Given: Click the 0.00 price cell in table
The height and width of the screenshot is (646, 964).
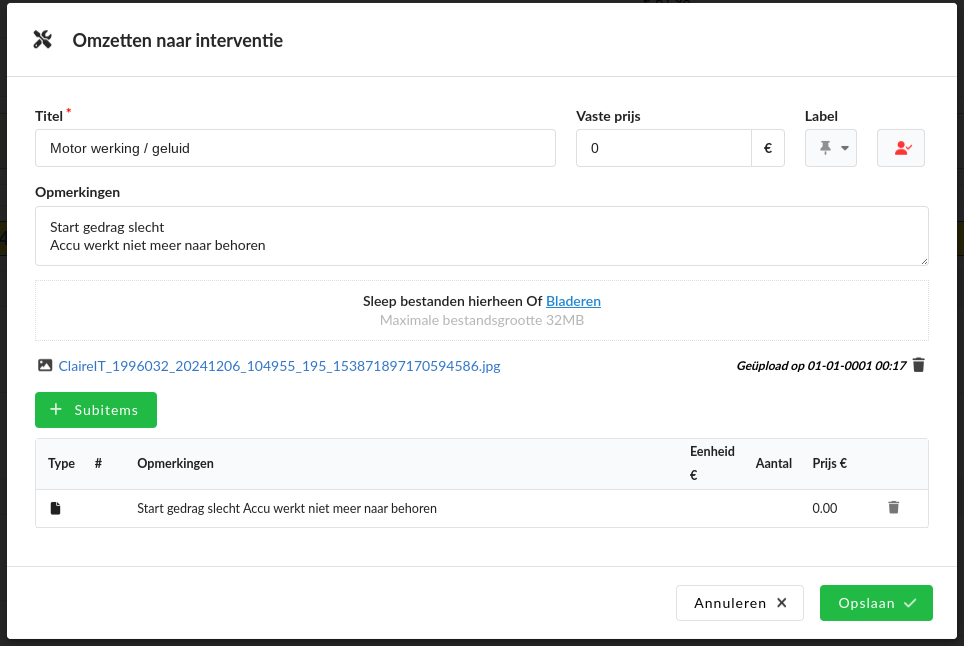Looking at the screenshot, I should [824, 508].
